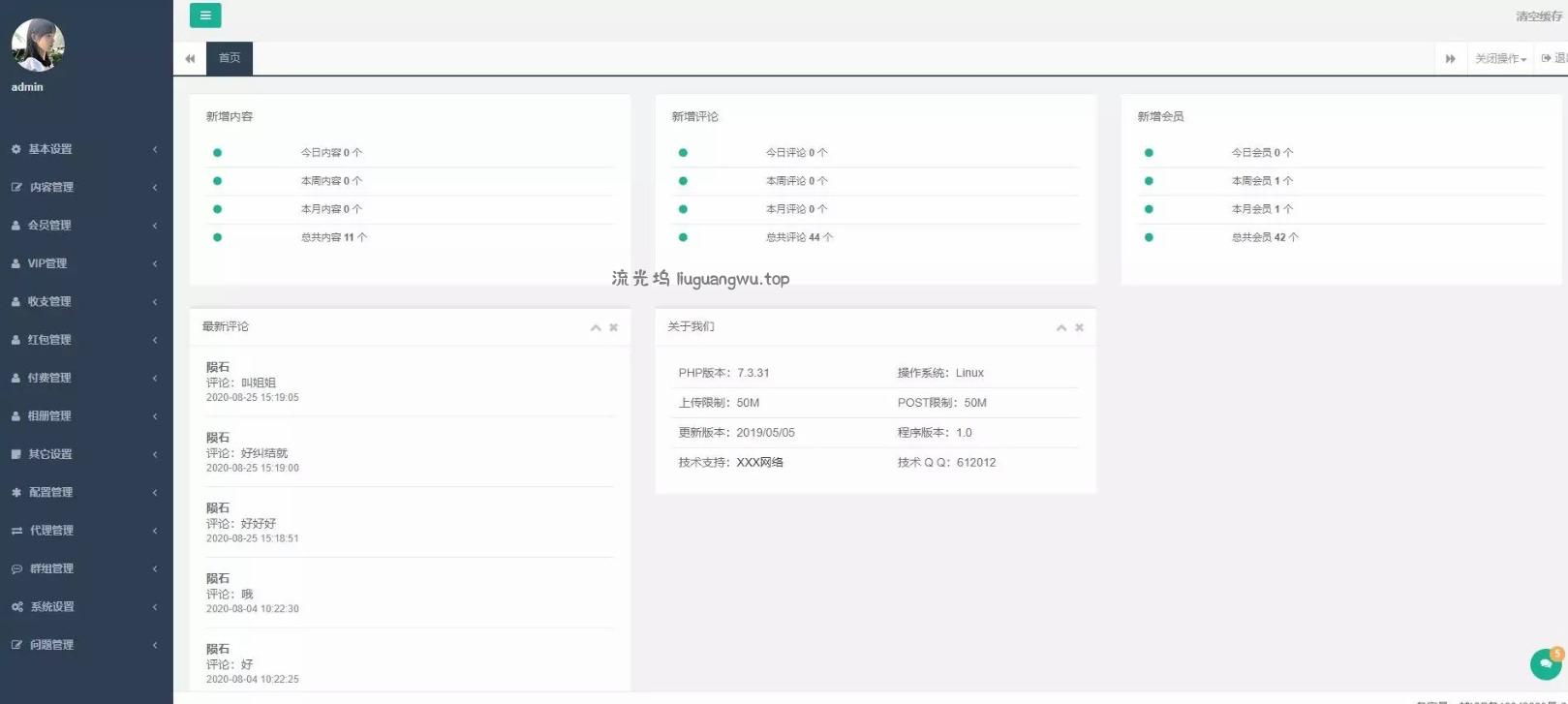Click the 群组管理 chat icon
Image resolution: width=1568 pixels, height=704 pixels.
click(16, 569)
